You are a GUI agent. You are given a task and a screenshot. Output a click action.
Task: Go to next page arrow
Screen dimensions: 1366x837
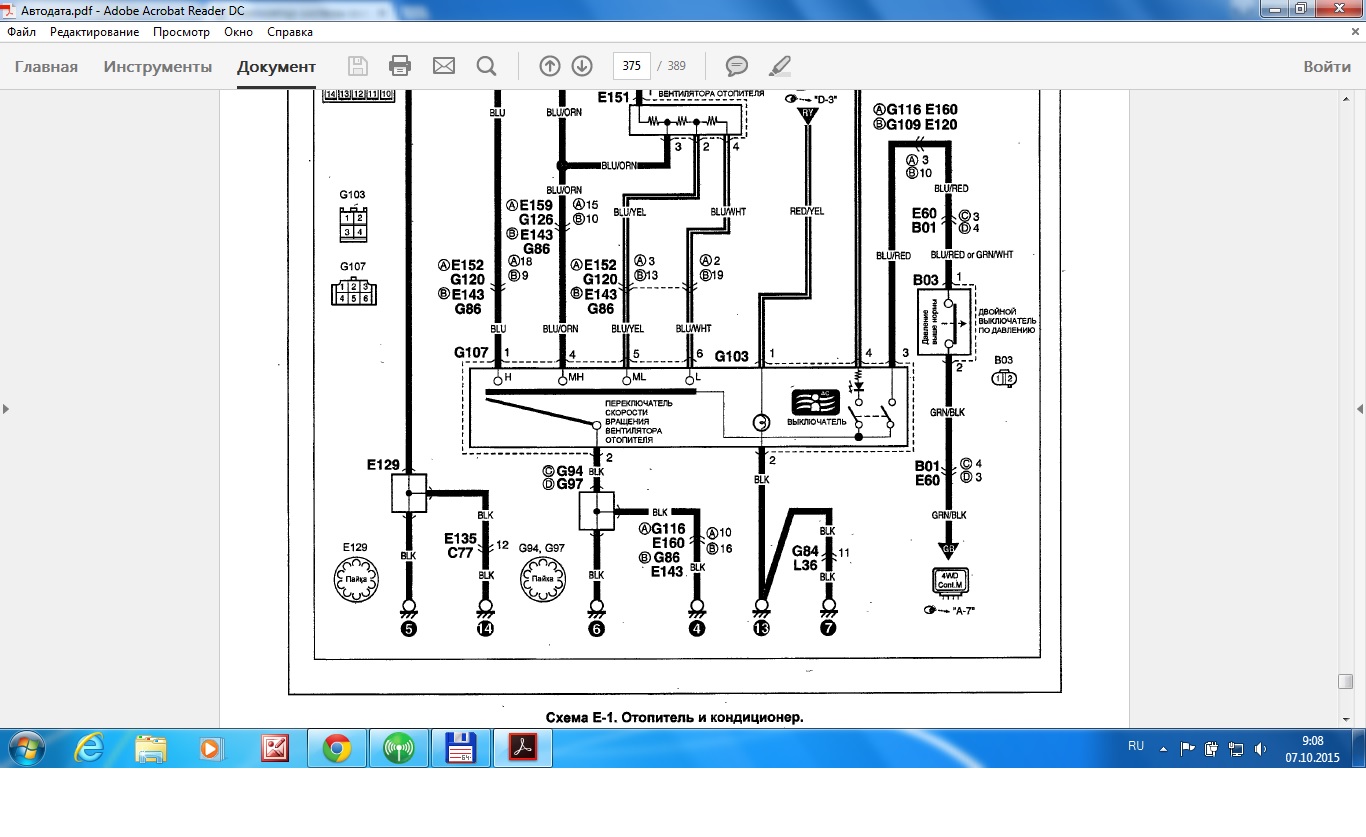pos(582,66)
